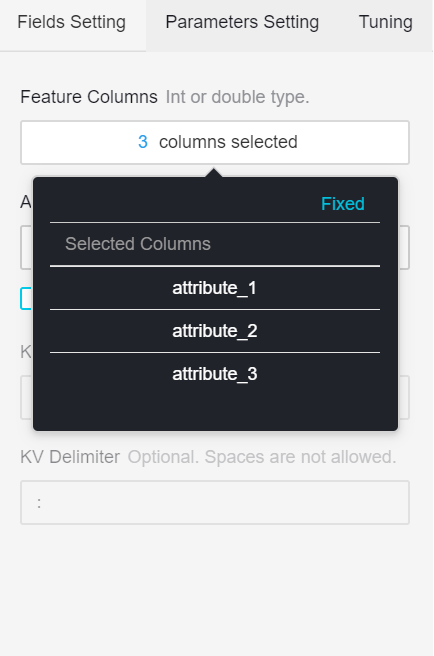Go to the Tuning tab

(x=385, y=23)
